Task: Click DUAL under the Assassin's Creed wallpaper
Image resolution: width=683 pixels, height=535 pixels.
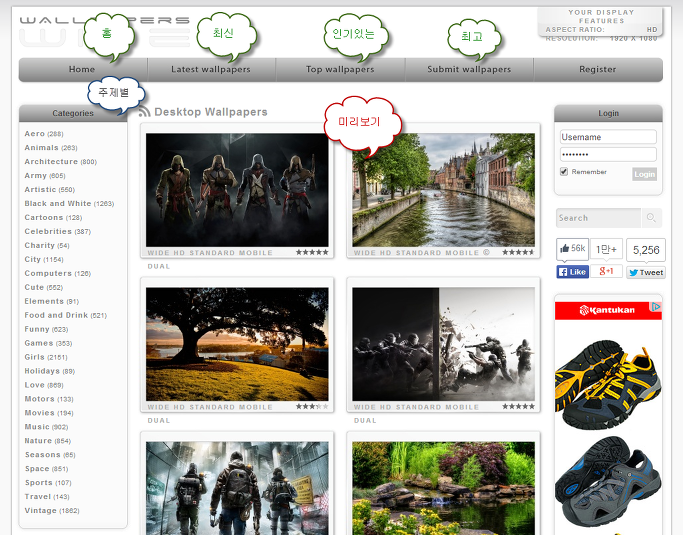Action: [159, 266]
